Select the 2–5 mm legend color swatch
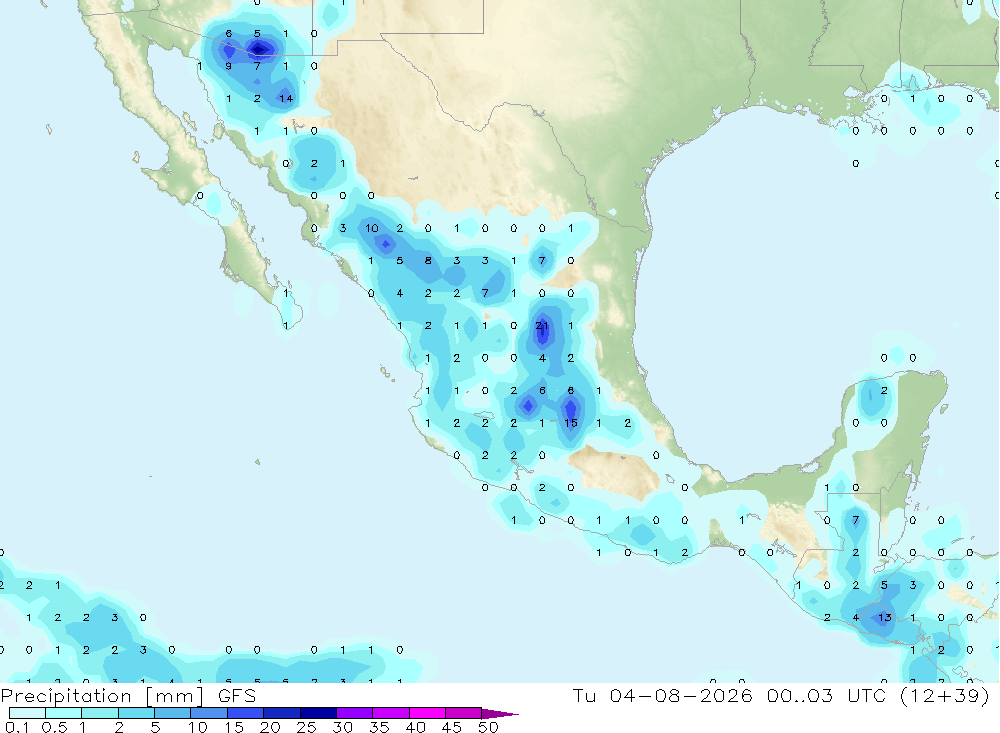This screenshot has height=733, width=1000. pos(136,713)
